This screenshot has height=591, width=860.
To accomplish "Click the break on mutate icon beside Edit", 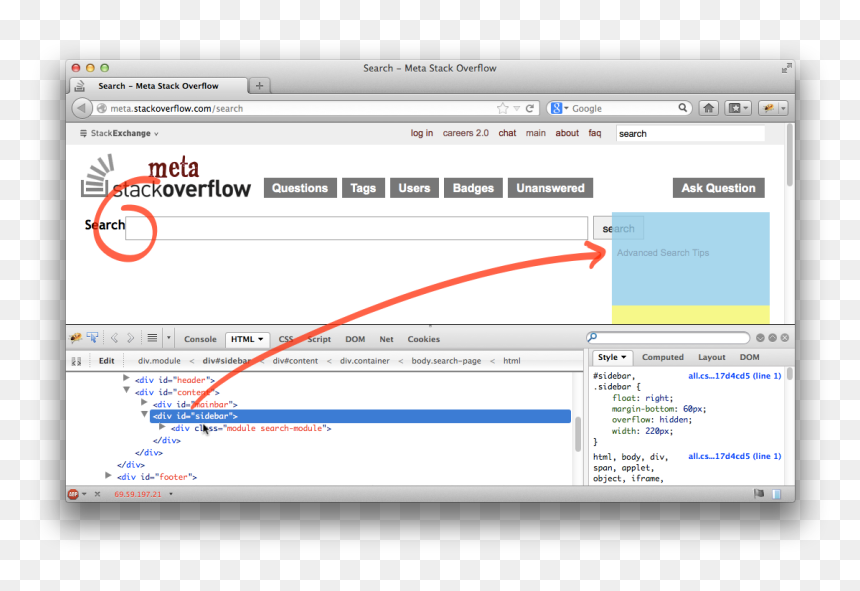I will [x=77, y=361].
